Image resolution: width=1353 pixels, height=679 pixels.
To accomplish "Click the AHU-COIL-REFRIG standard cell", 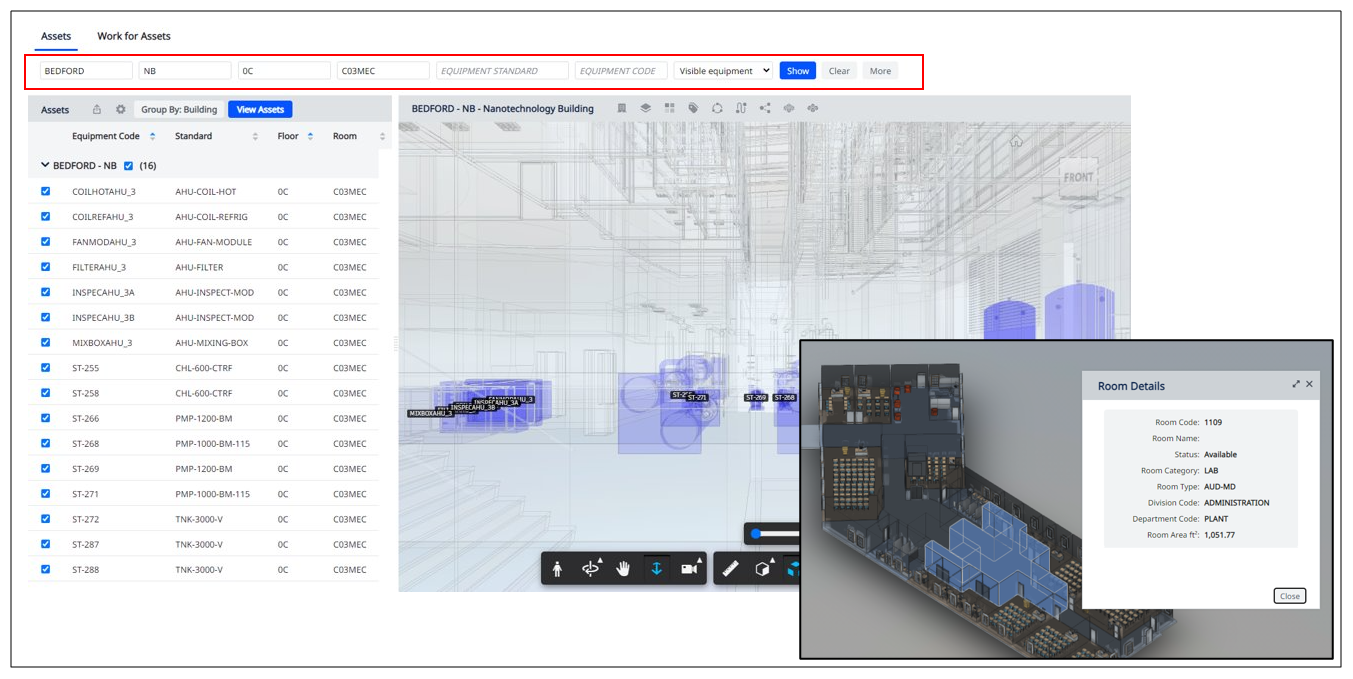I will (x=211, y=217).
